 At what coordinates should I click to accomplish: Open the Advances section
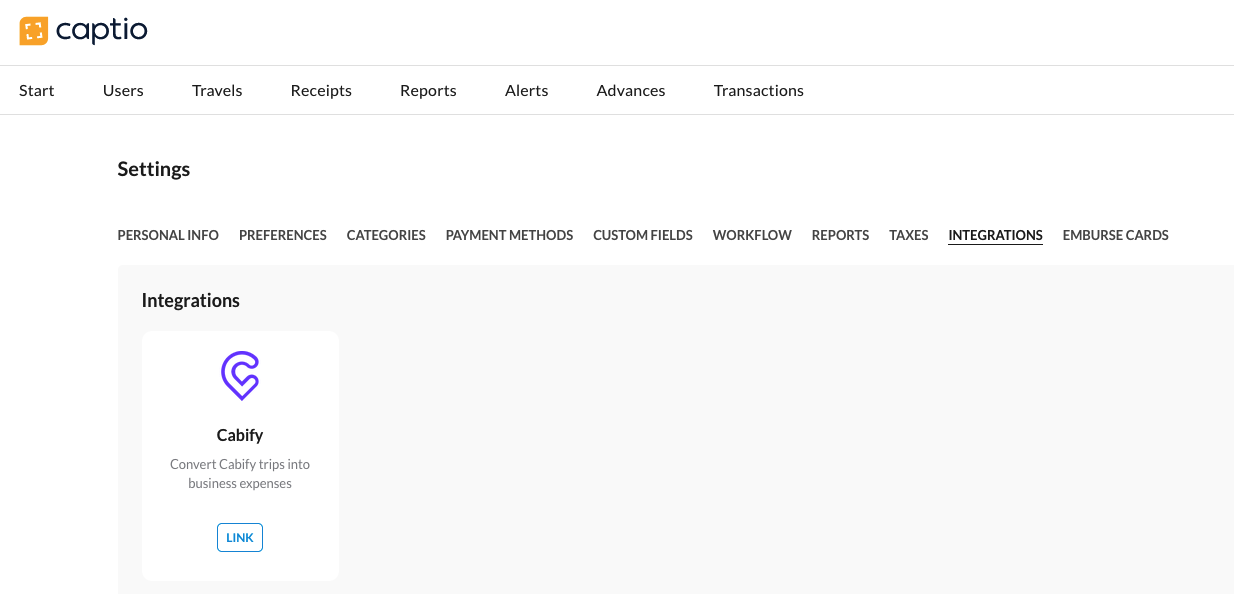click(x=630, y=90)
